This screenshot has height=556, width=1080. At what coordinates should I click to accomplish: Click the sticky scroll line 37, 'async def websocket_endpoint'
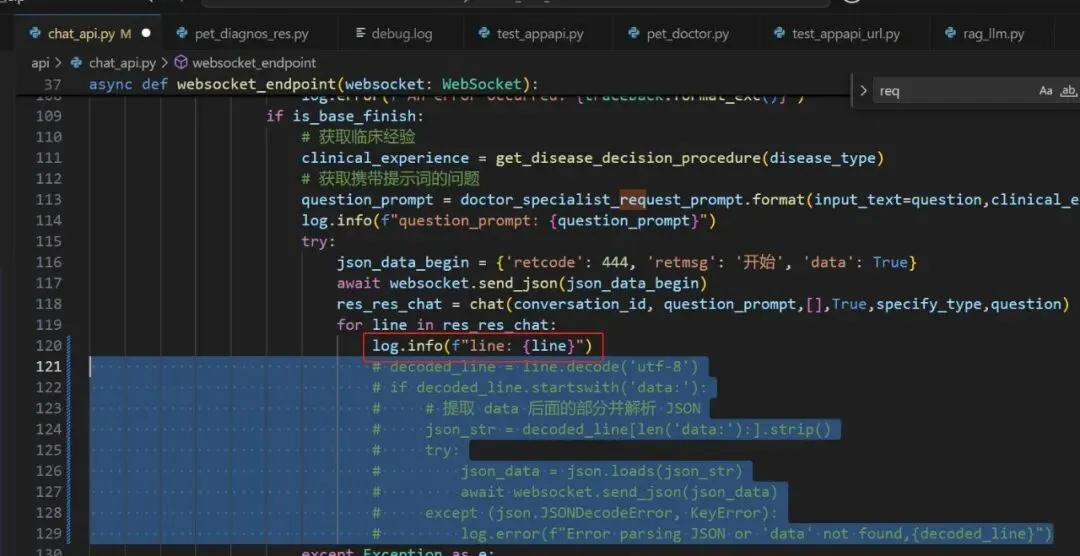point(313,84)
